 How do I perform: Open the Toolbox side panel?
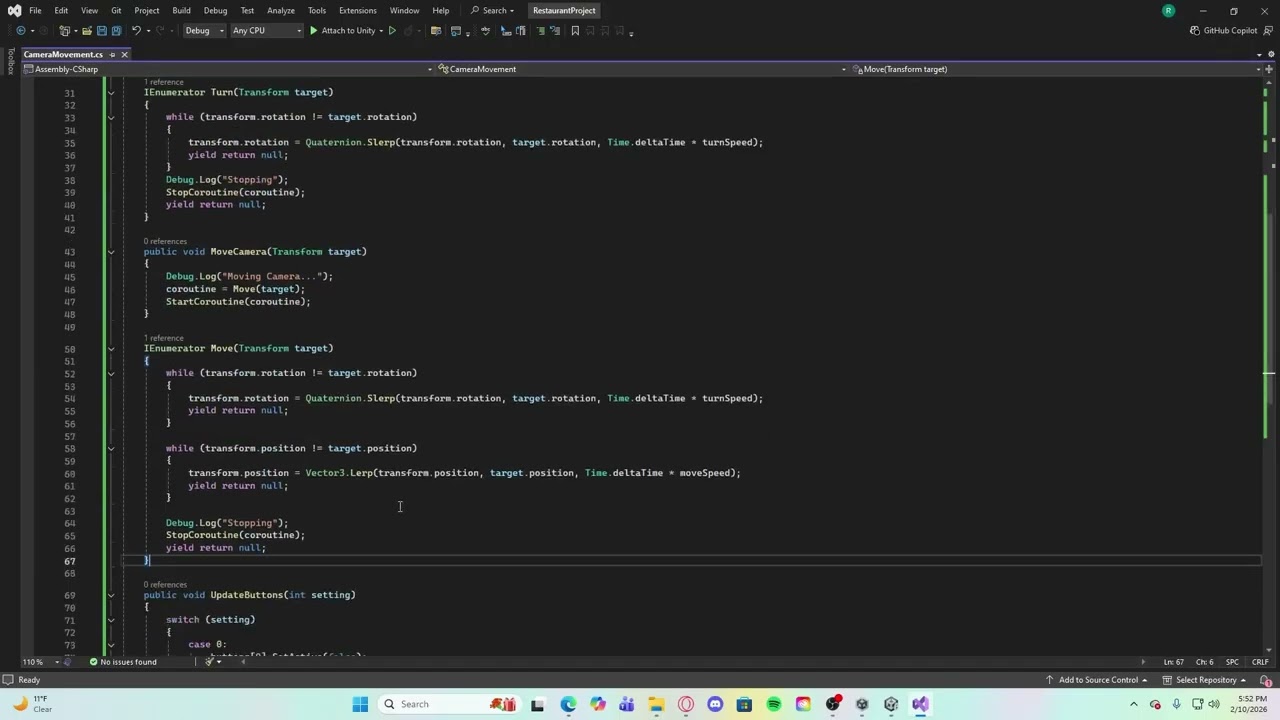(10, 62)
